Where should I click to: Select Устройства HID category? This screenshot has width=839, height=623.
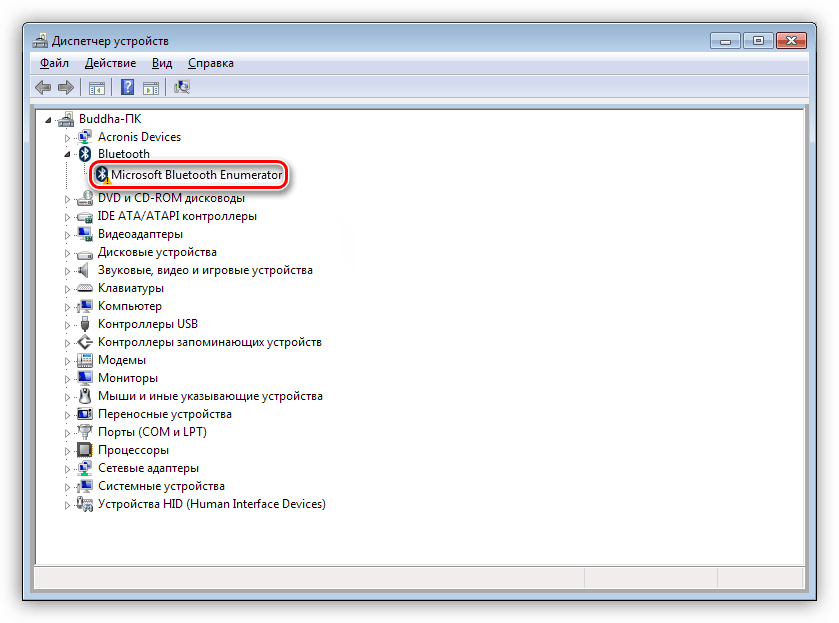click(211, 504)
